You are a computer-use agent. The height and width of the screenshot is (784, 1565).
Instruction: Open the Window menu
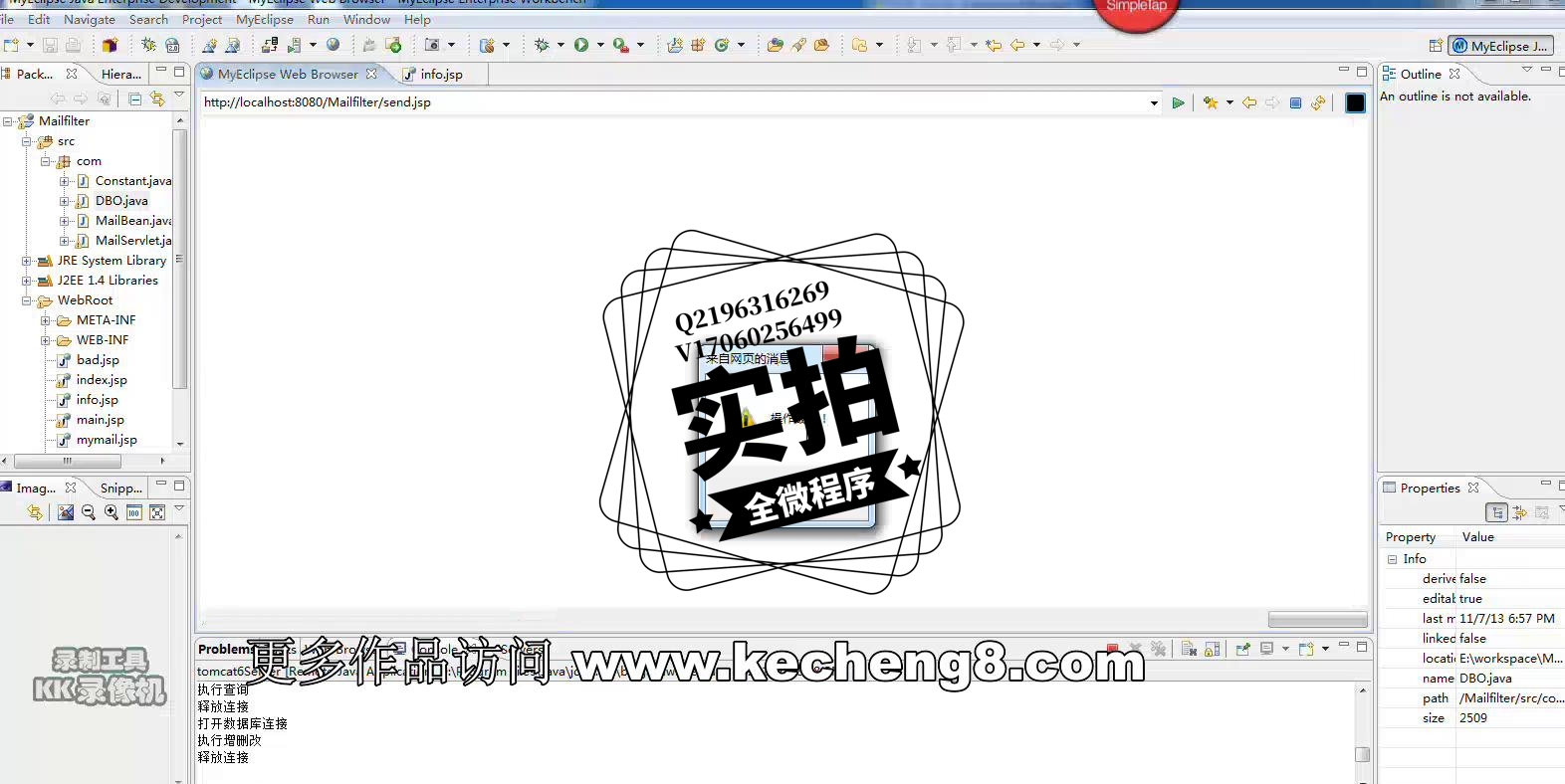click(x=367, y=19)
